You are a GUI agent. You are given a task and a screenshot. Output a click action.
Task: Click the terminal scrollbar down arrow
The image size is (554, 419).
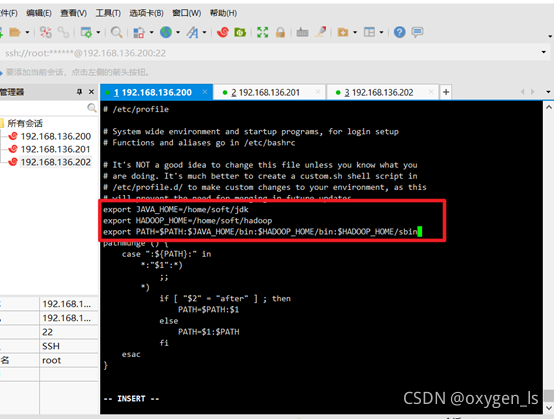point(549,408)
